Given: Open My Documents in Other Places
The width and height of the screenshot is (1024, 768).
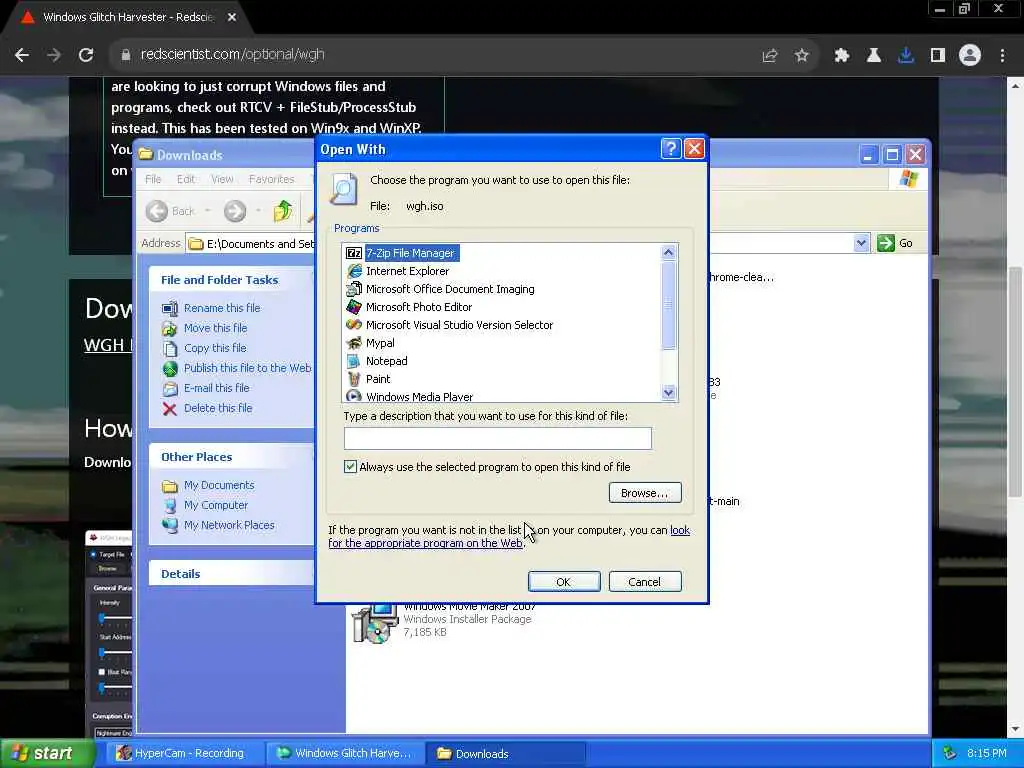Looking at the screenshot, I should click(219, 485).
